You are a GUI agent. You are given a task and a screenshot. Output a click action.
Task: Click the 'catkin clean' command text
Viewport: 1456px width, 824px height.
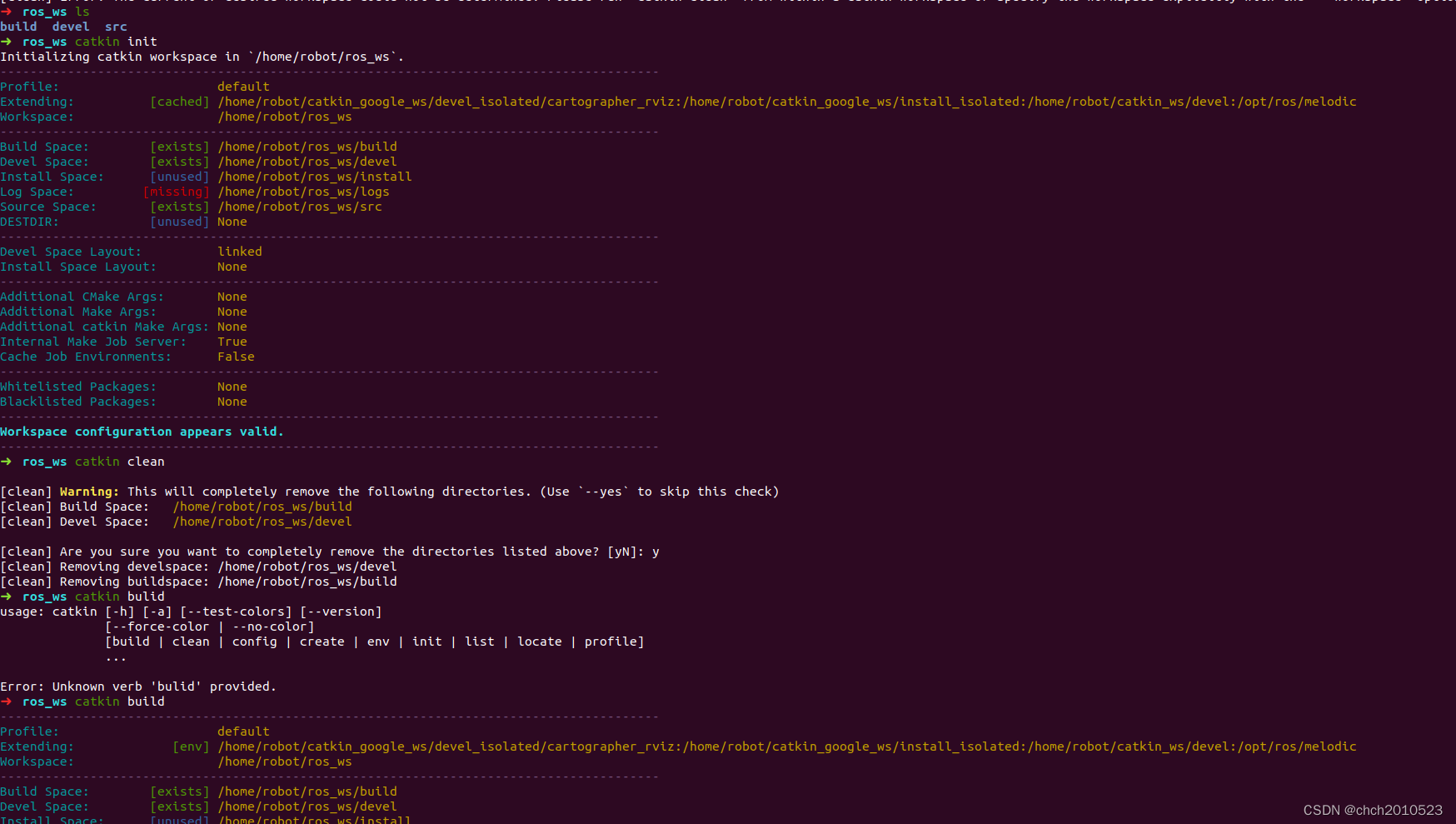[120, 462]
